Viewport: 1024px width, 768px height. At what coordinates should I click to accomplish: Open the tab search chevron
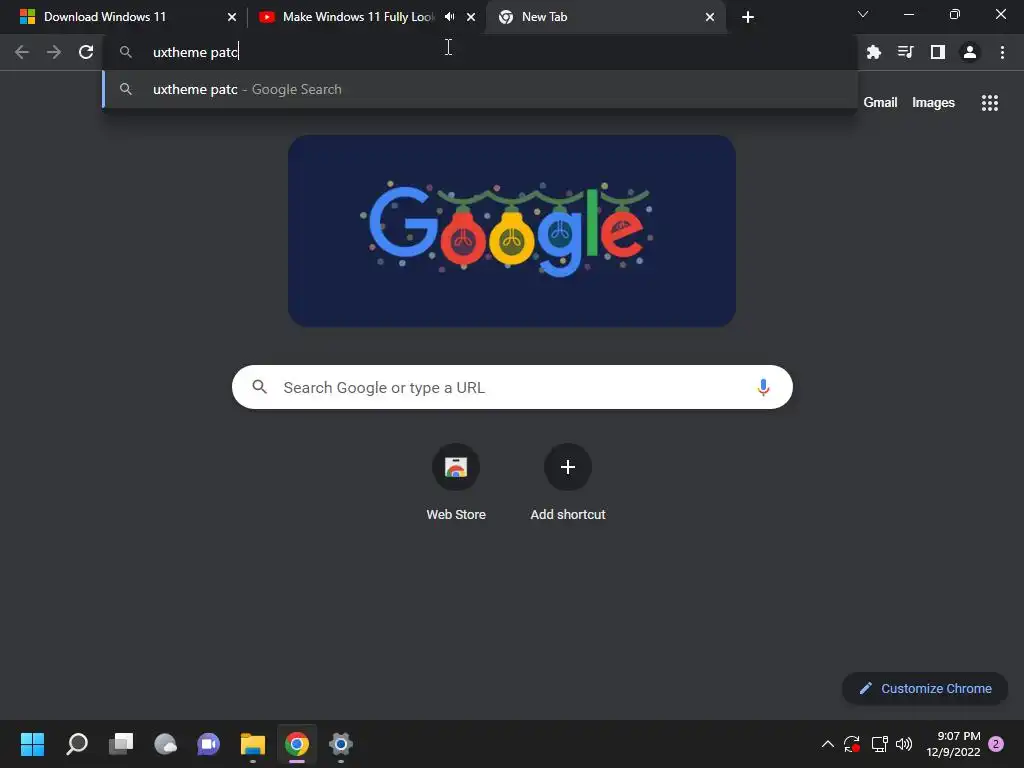863,14
